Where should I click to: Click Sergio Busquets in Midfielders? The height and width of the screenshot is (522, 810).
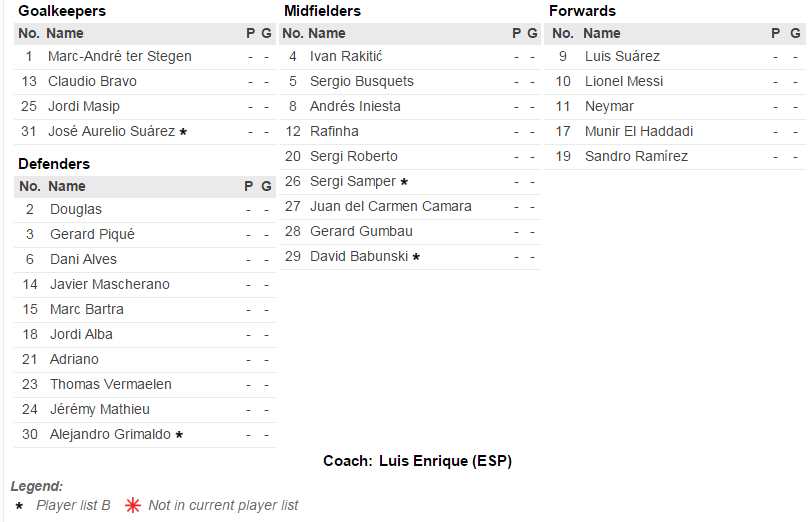(361, 81)
